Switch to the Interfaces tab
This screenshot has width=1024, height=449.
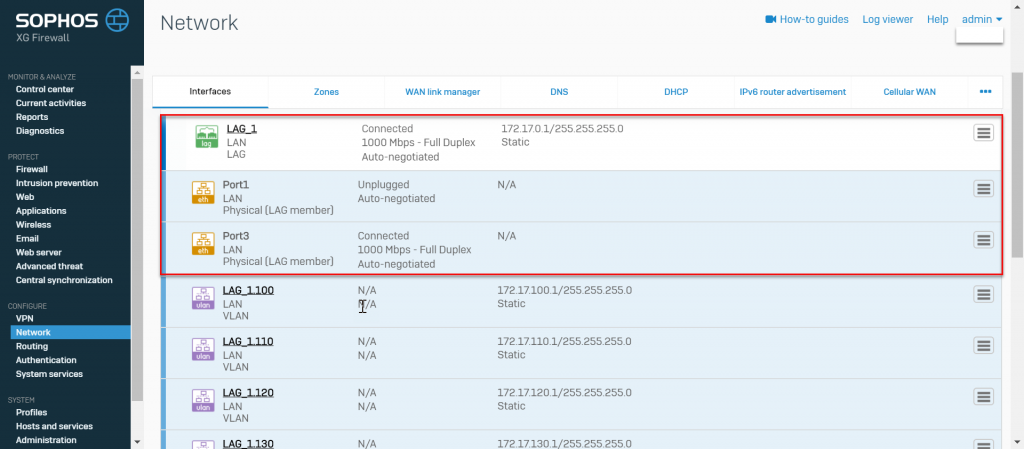pos(210,92)
